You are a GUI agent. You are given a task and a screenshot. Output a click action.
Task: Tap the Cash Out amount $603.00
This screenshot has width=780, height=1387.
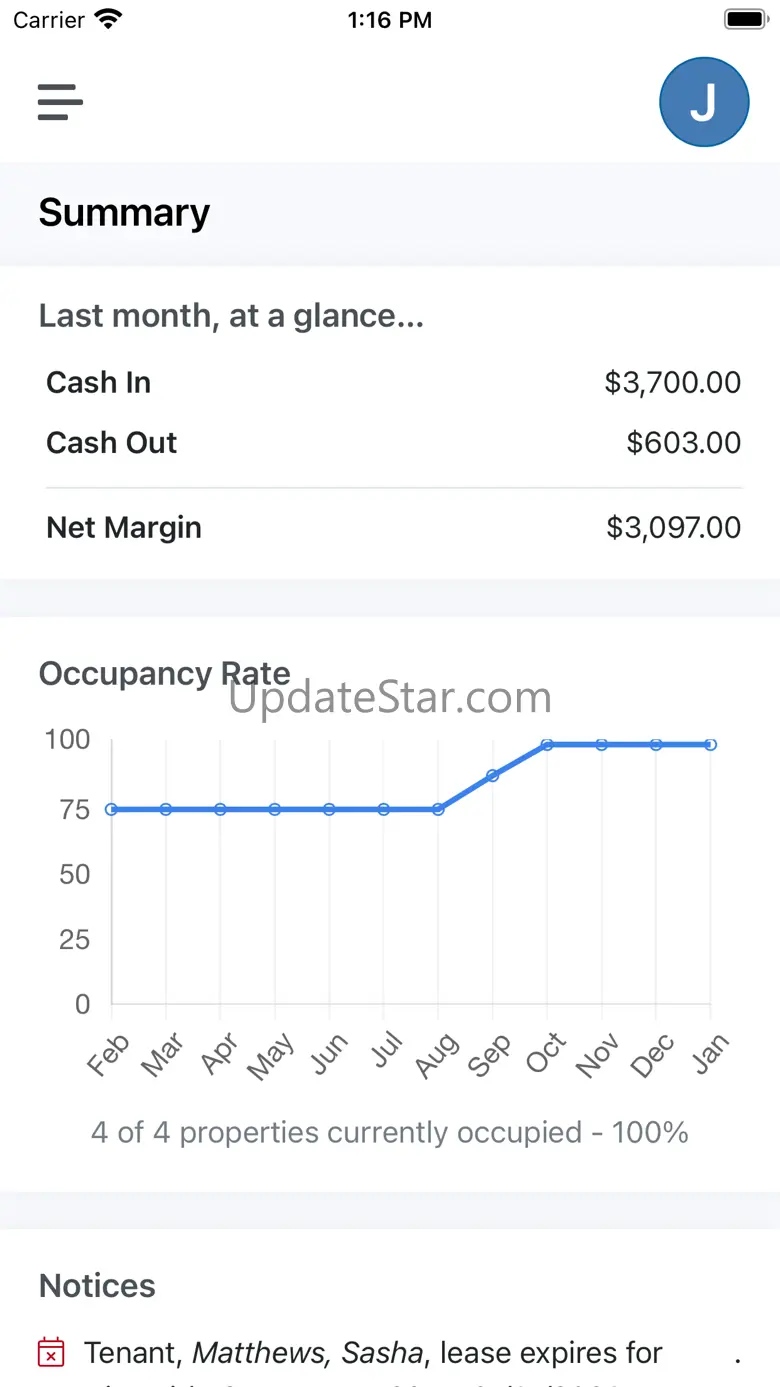pos(683,442)
